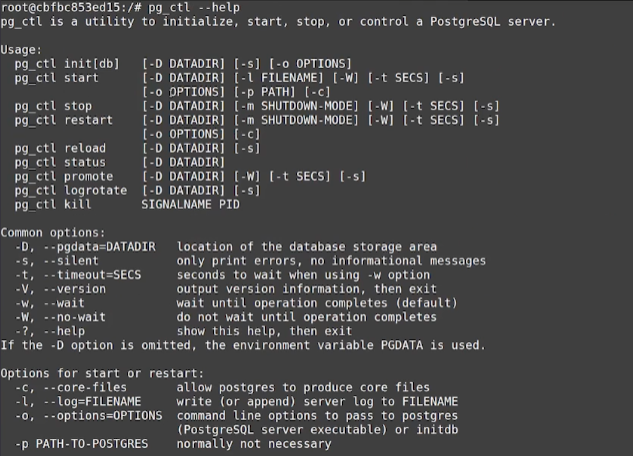
Task: Click the word 'restart' in the usage list
Action: (88, 120)
